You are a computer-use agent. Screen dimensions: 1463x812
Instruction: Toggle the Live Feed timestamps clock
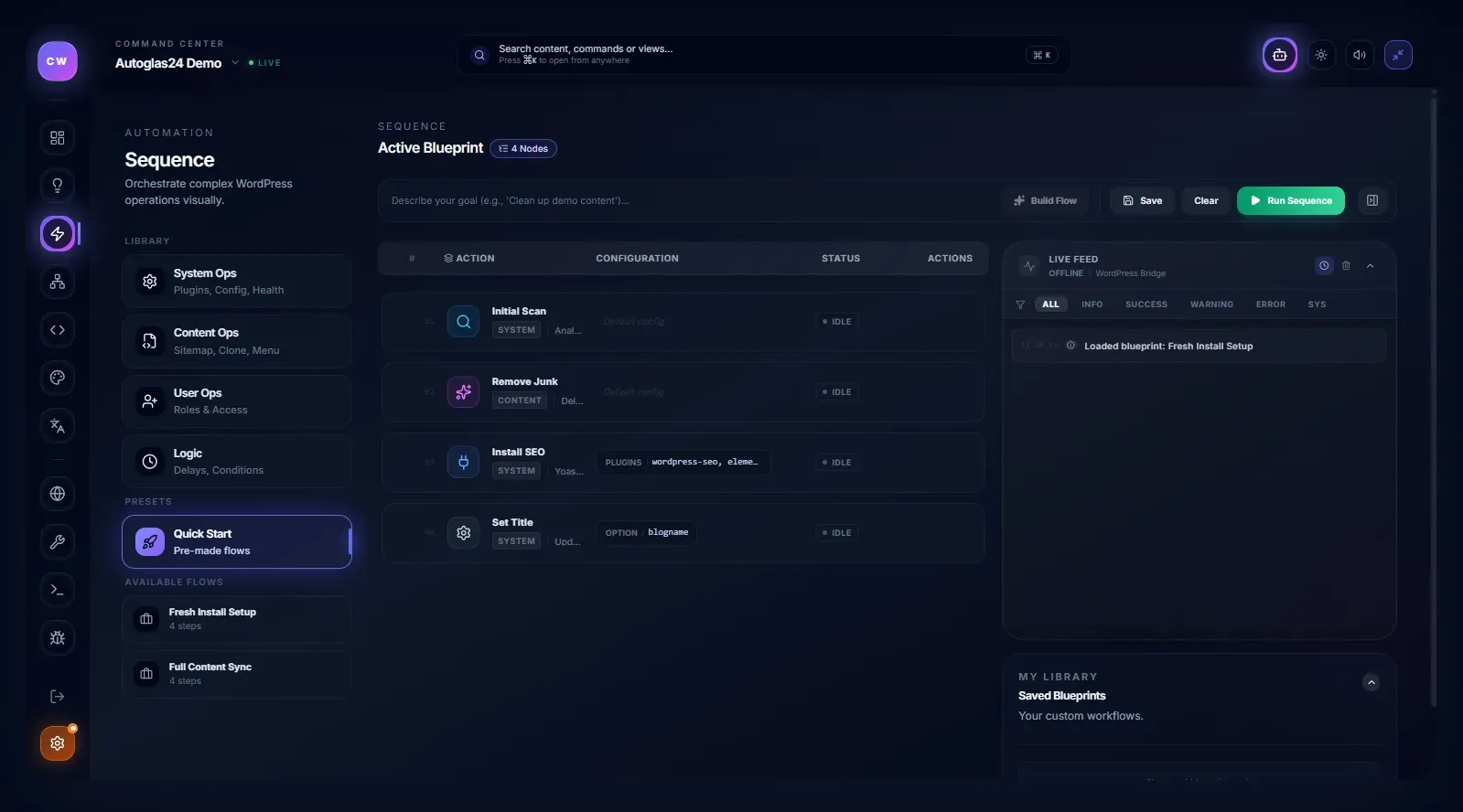point(1324,266)
